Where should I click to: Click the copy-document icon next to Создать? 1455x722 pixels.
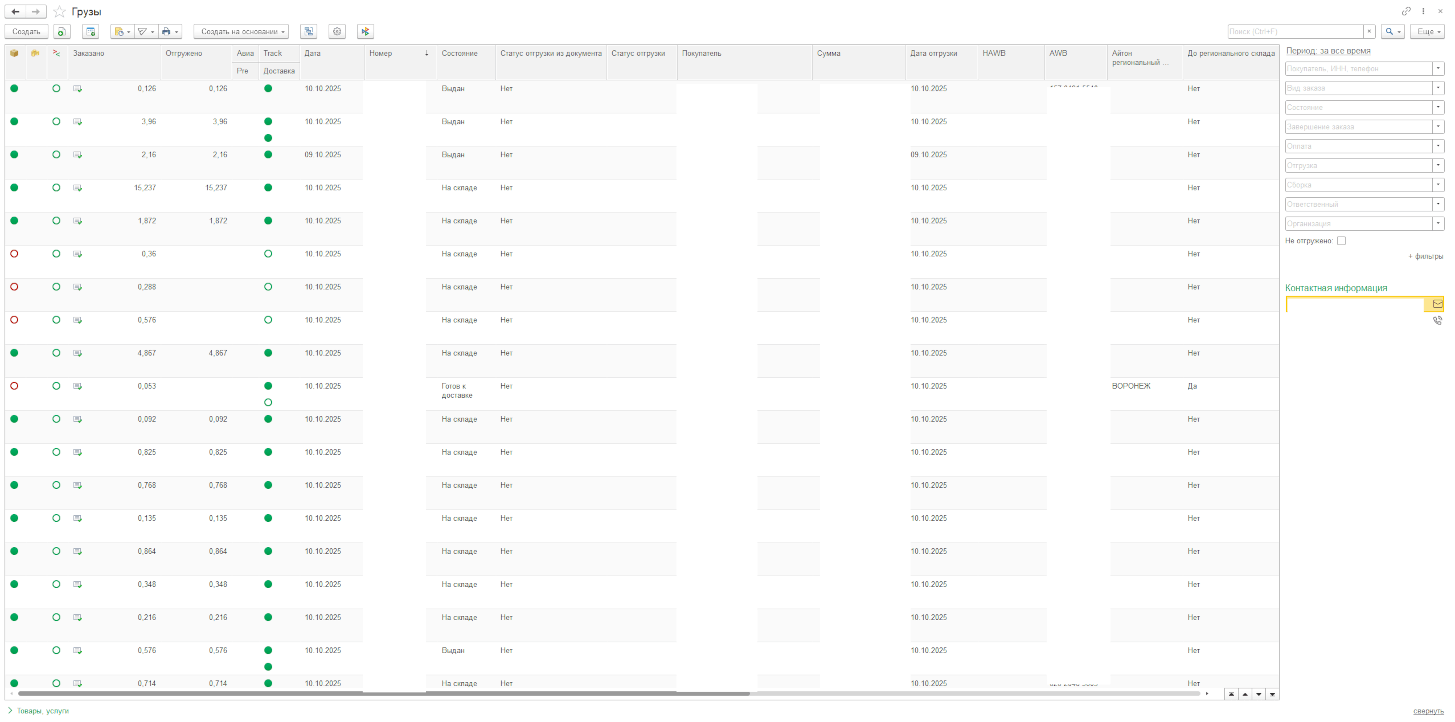click(61, 32)
